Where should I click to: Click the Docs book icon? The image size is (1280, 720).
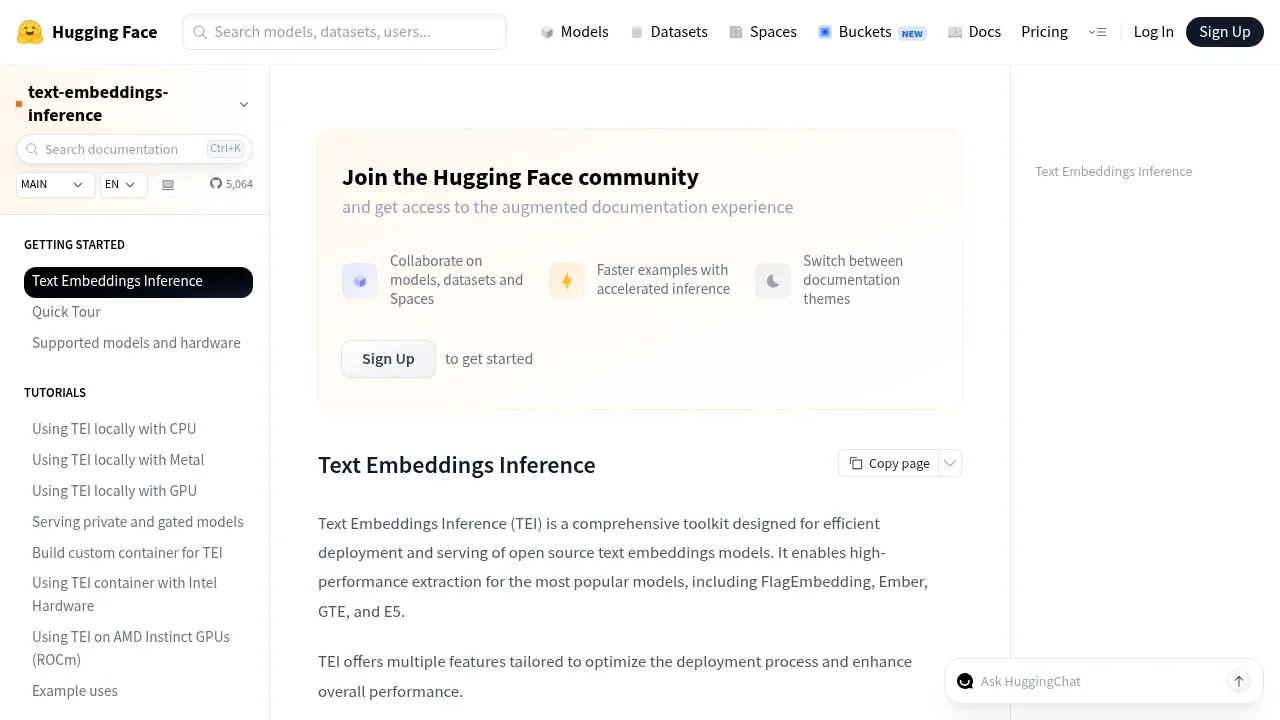(x=955, y=32)
